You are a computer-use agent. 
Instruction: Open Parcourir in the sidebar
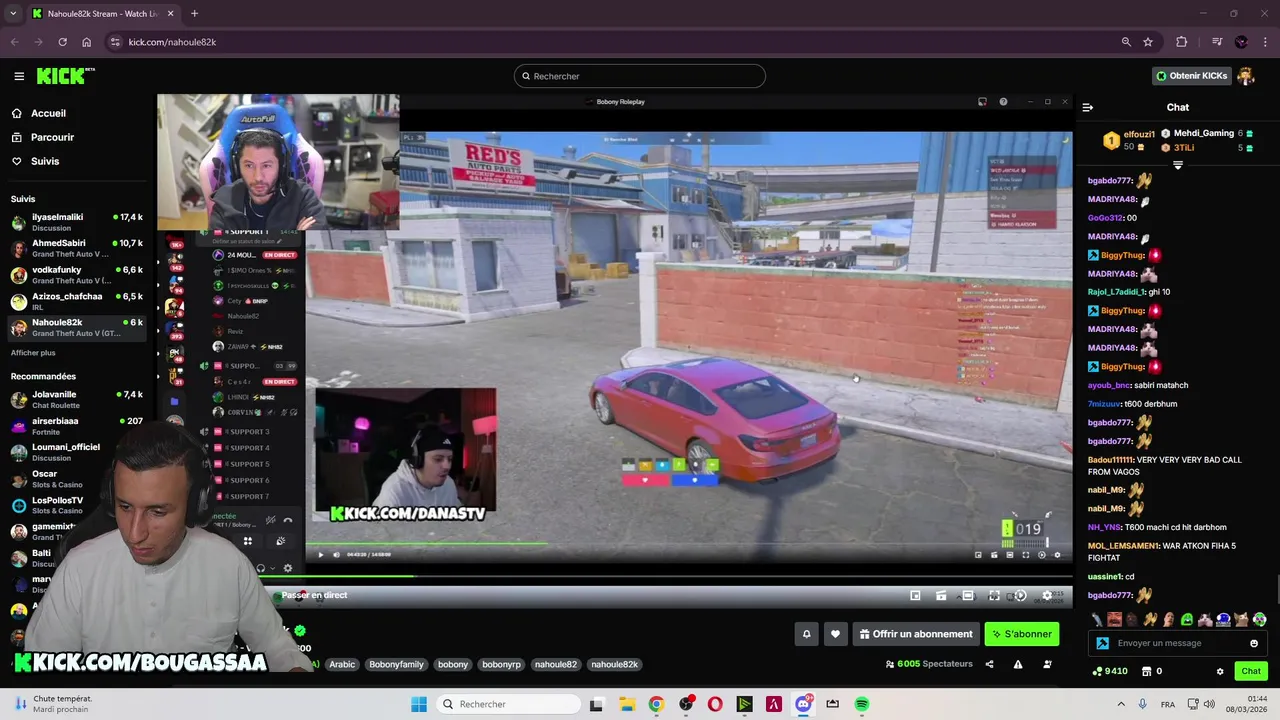[52, 137]
